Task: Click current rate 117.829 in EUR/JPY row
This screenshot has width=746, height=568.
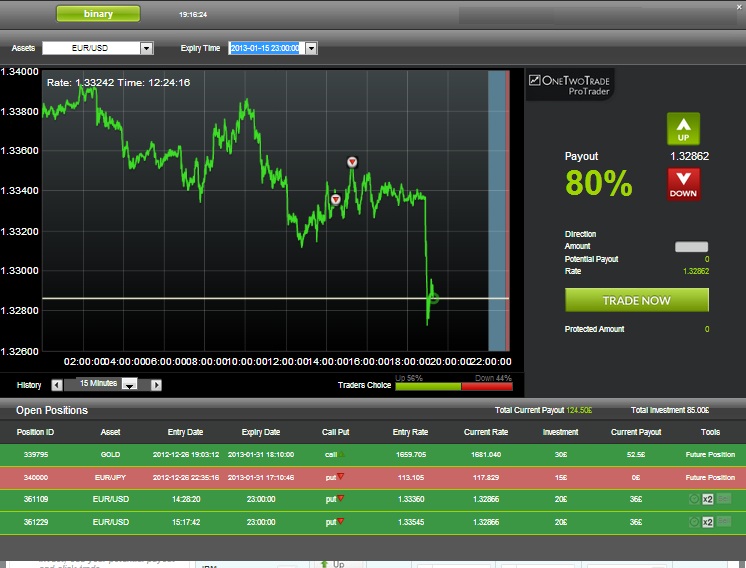Action: (486, 477)
